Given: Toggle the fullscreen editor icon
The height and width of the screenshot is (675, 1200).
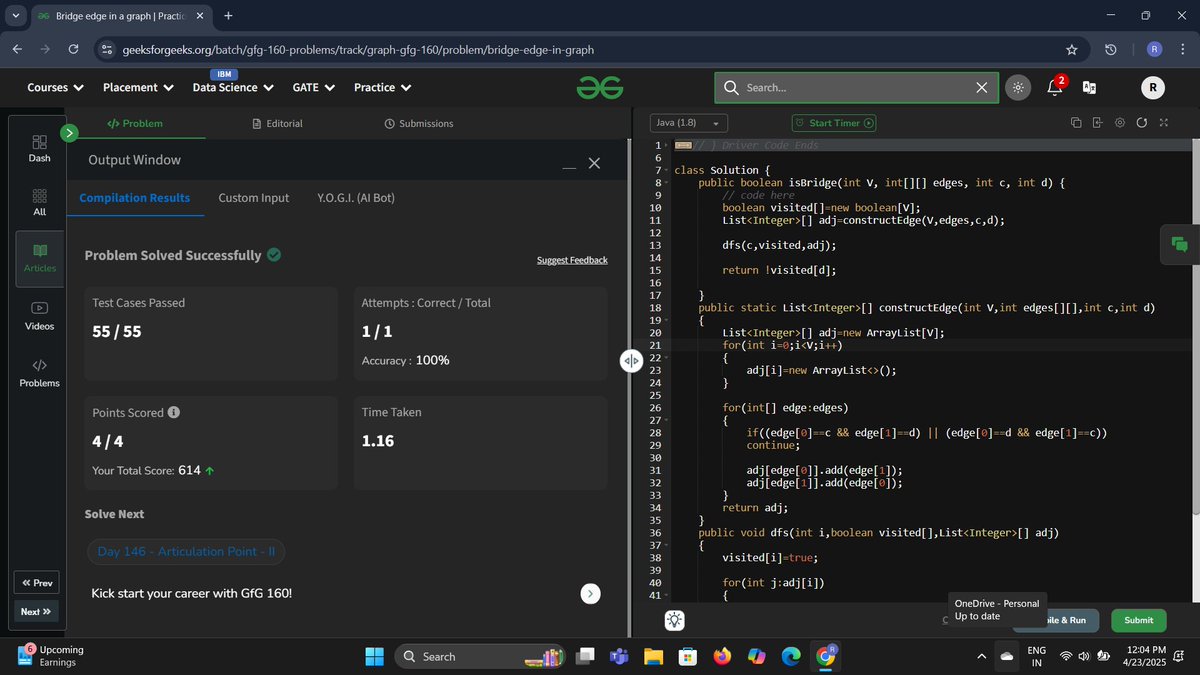Looking at the screenshot, I should [x=1163, y=123].
